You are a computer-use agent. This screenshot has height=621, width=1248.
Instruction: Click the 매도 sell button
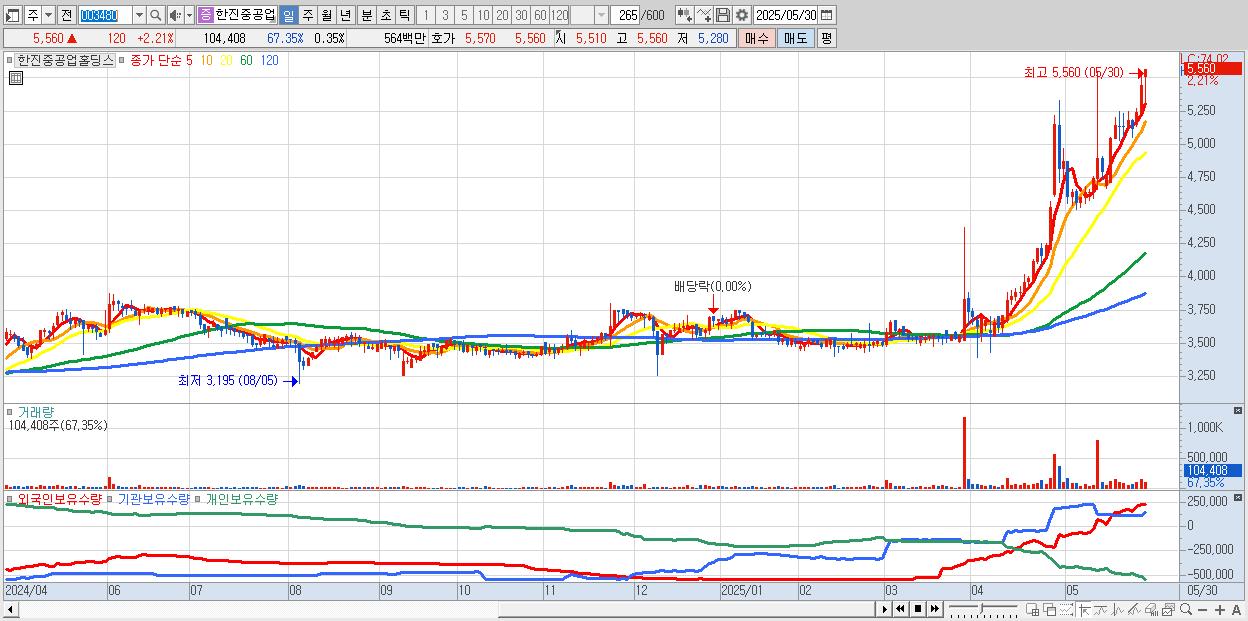click(795, 38)
